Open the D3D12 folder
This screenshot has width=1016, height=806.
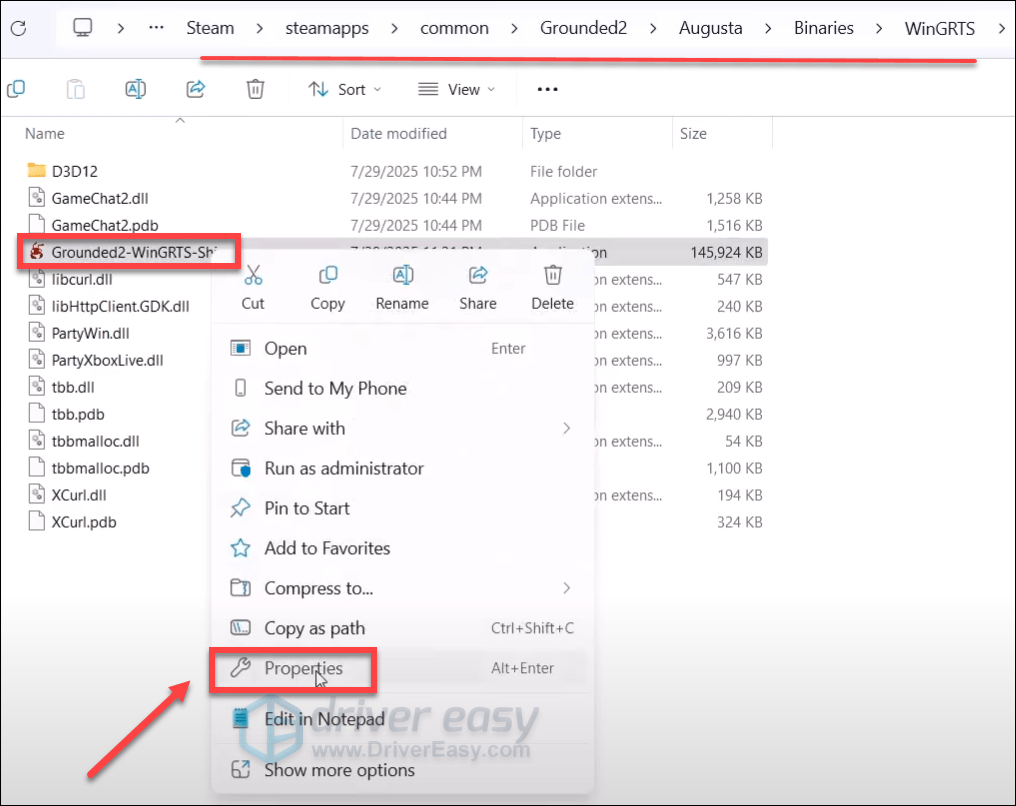point(74,171)
